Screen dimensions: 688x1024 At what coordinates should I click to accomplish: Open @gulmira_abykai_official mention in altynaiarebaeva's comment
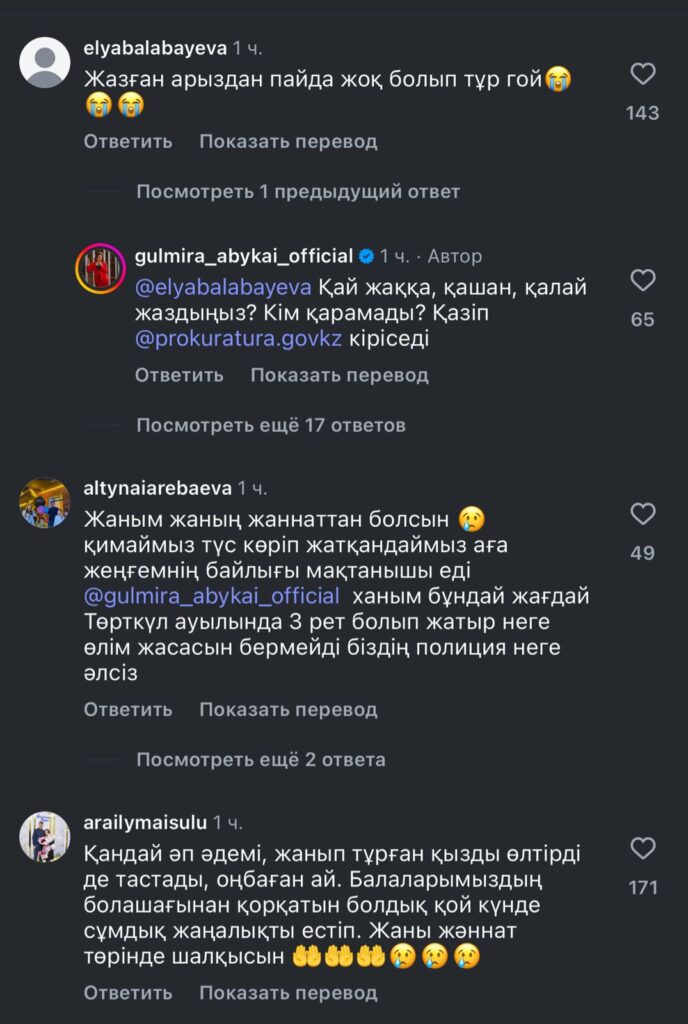(210, 597)
